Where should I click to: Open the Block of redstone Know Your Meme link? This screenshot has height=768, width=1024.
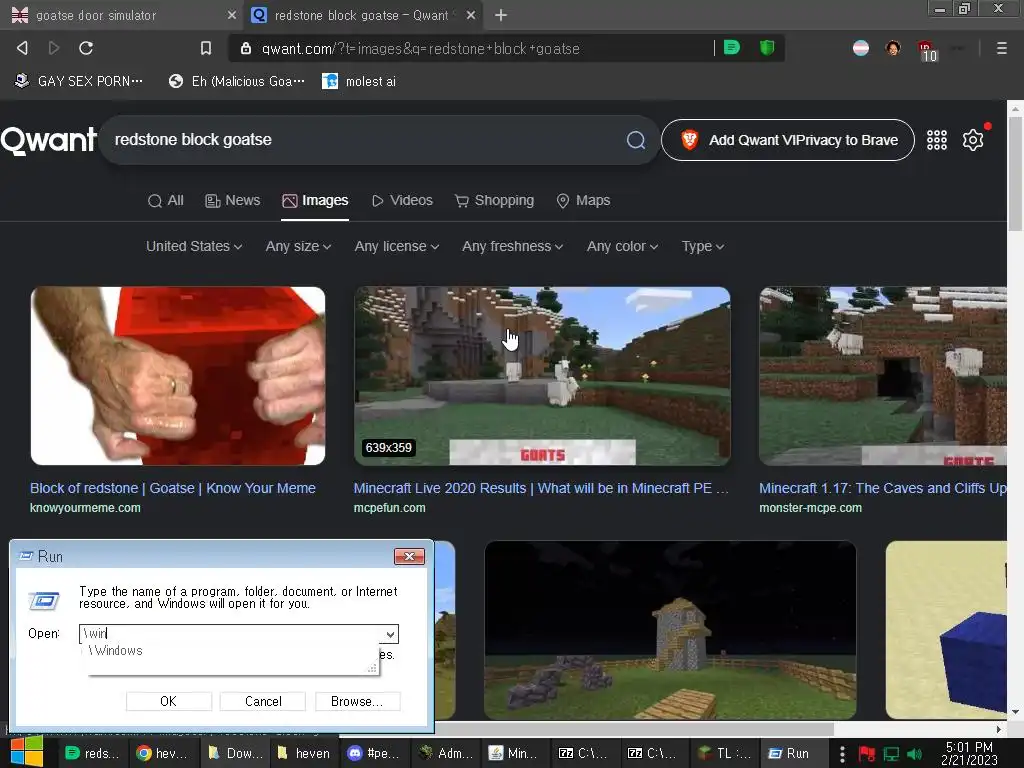(x=173, y=488)
